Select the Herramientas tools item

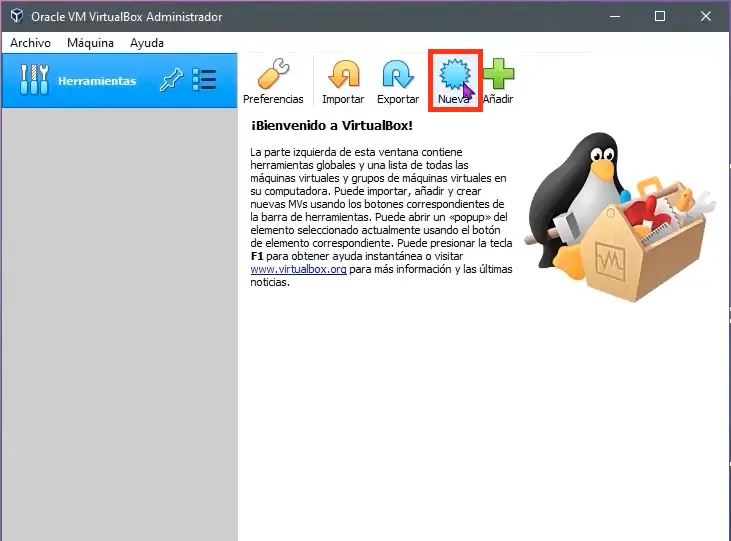point(119,81)
